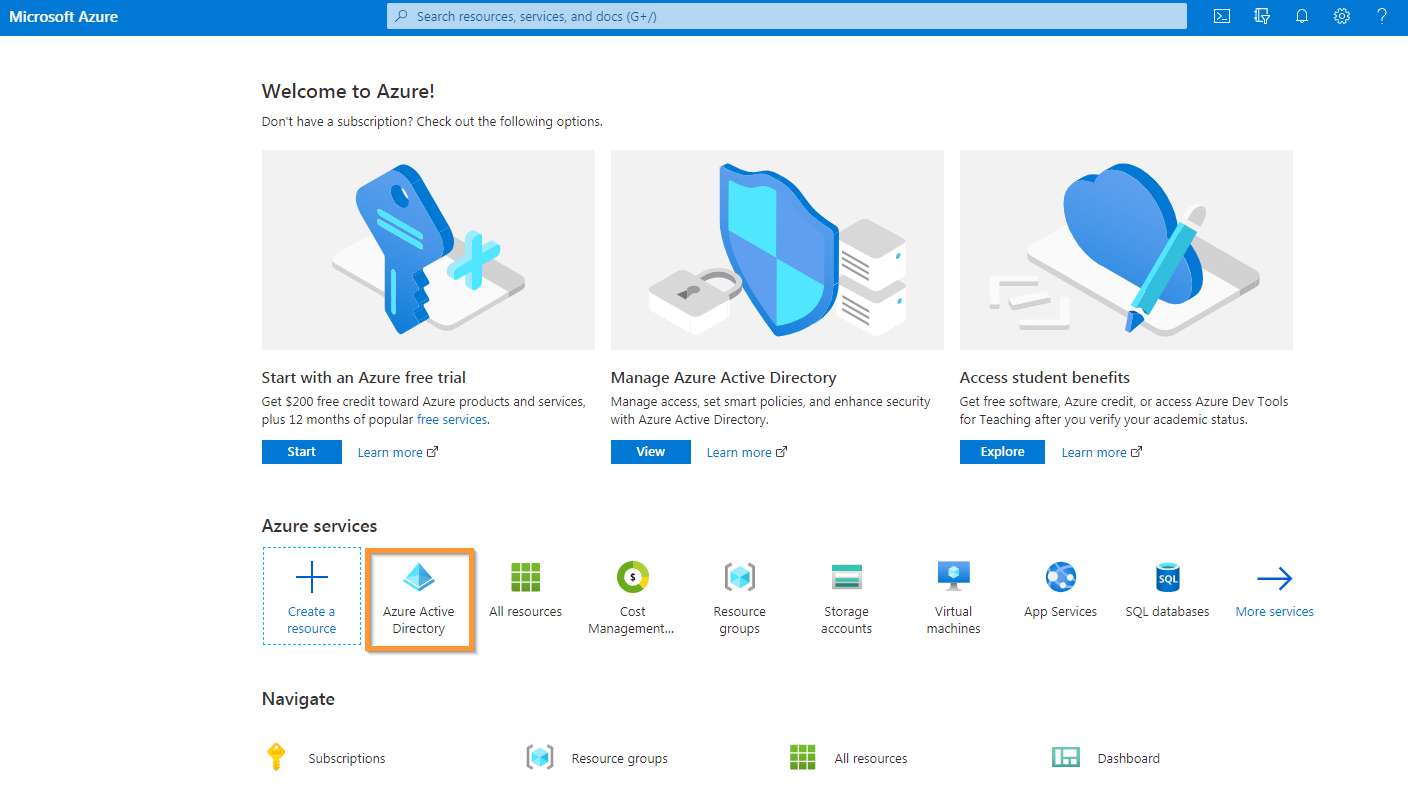Go to Microsoft Azure home title
Image resolution: width=1408 pixels, height=800 pixels.
(x=64, y=16)
